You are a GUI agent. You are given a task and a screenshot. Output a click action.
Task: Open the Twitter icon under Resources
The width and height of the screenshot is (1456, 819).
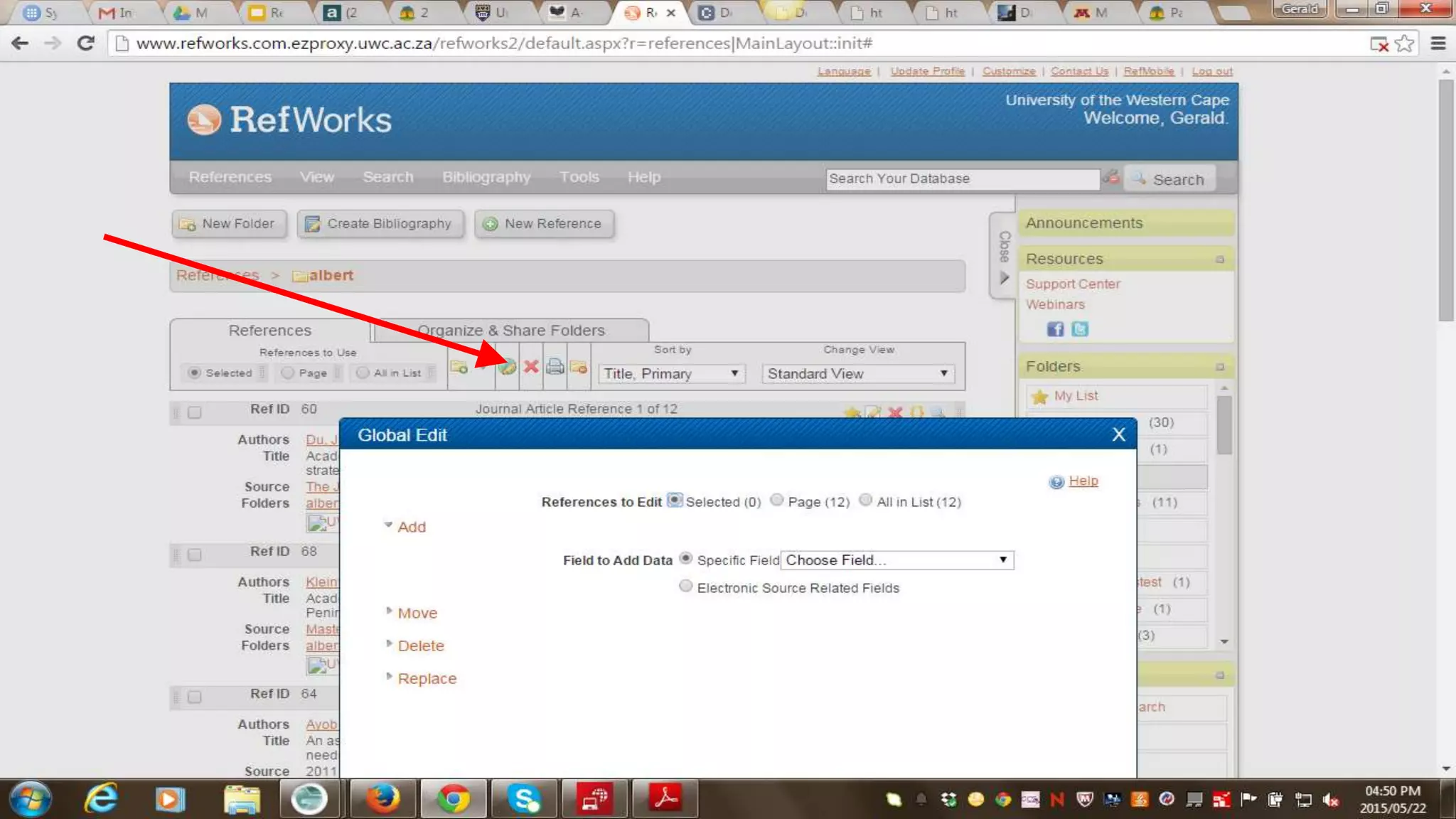pyautogui.click(x=1080, y=329)
